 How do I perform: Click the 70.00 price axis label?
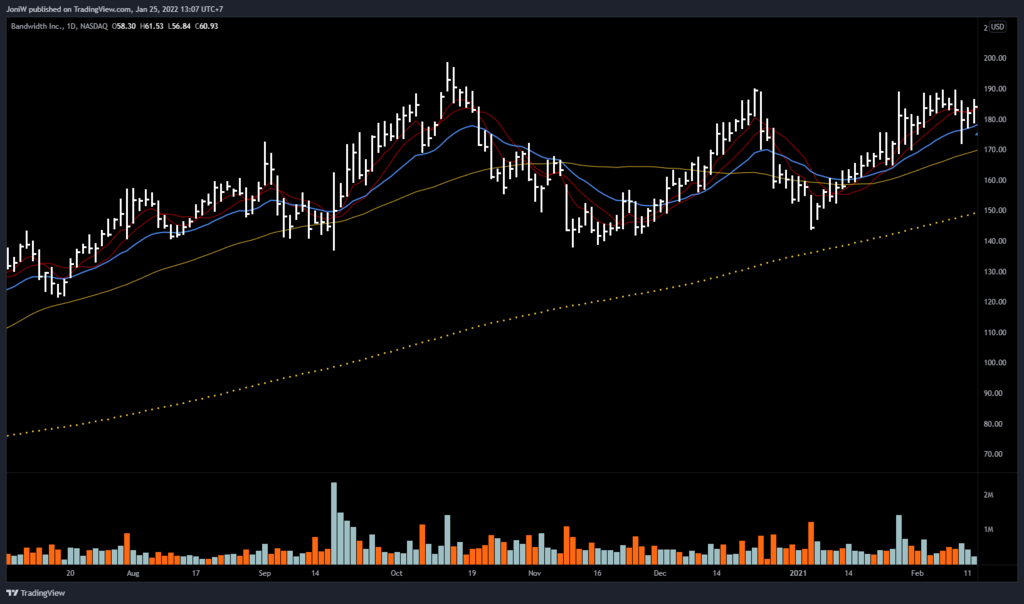click(993, 454)
